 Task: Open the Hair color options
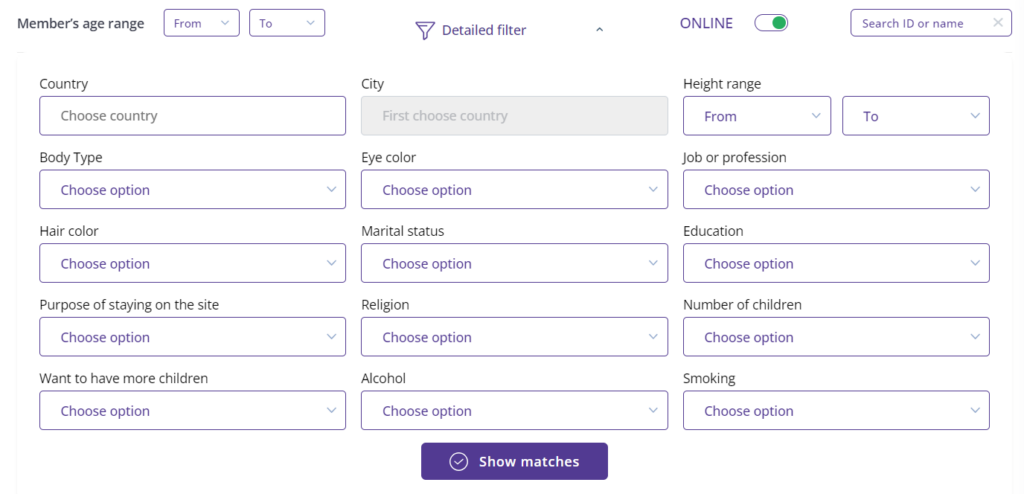(192, 264)
